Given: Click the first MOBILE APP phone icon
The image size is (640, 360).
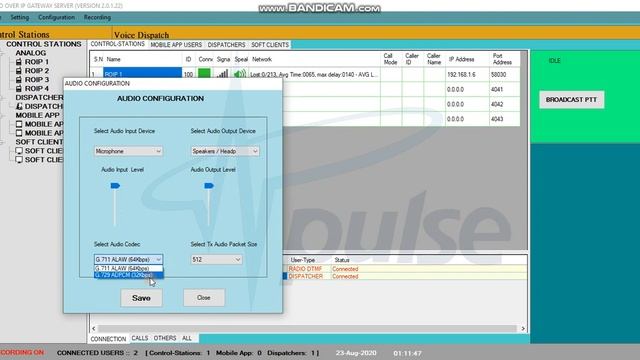Looking at the screenshot, I should click(x=19, y=124).
